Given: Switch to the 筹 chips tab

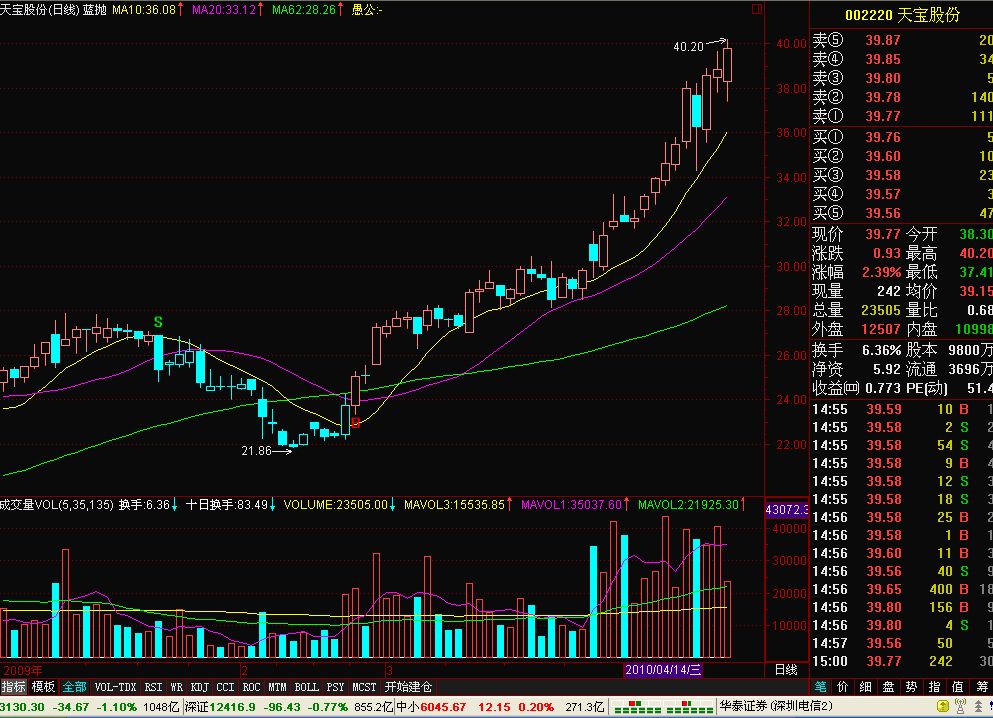Looking at the screenshot, I should point(982,687).
